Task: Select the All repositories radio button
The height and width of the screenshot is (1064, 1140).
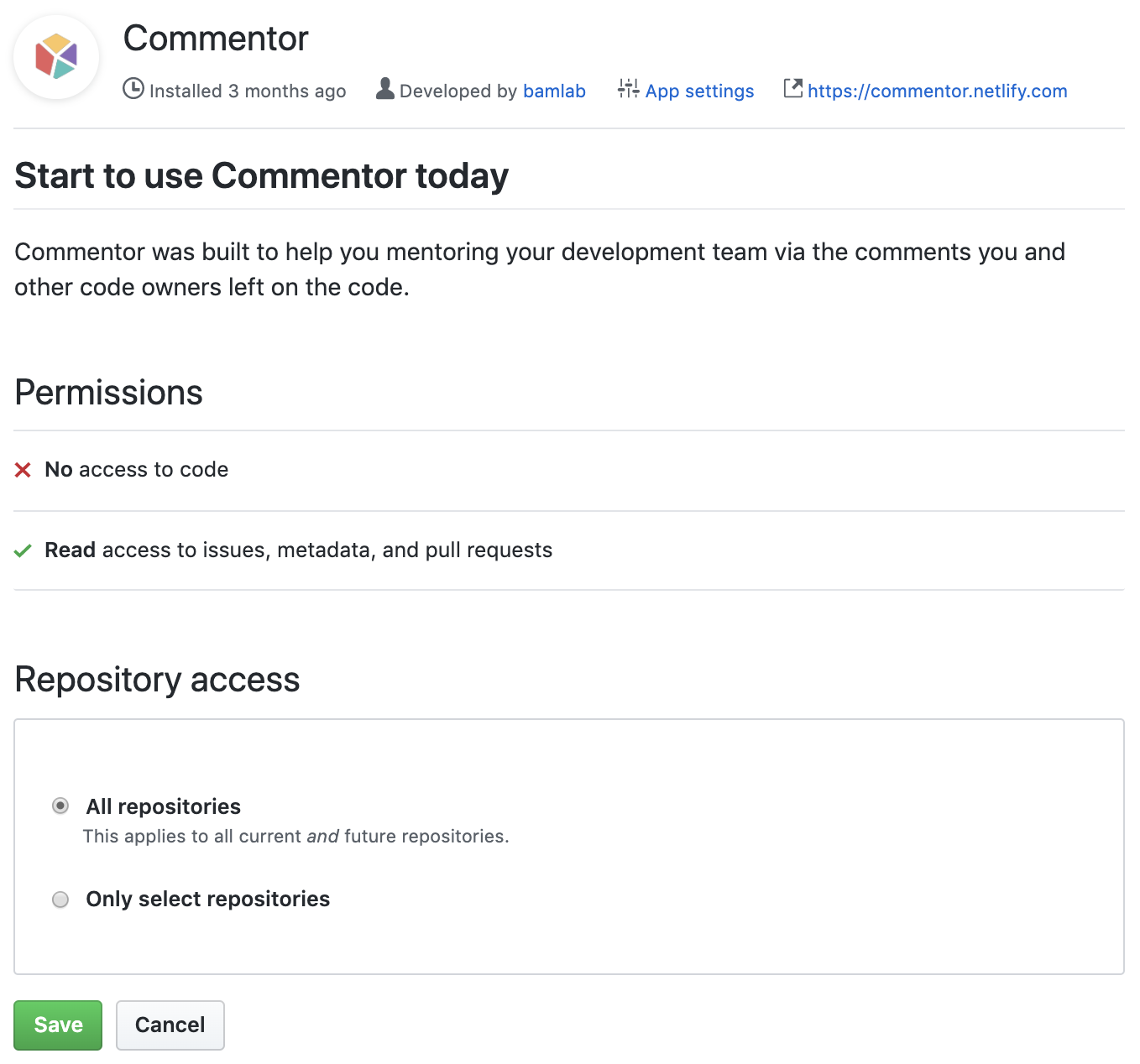Action: pos(60,806)
